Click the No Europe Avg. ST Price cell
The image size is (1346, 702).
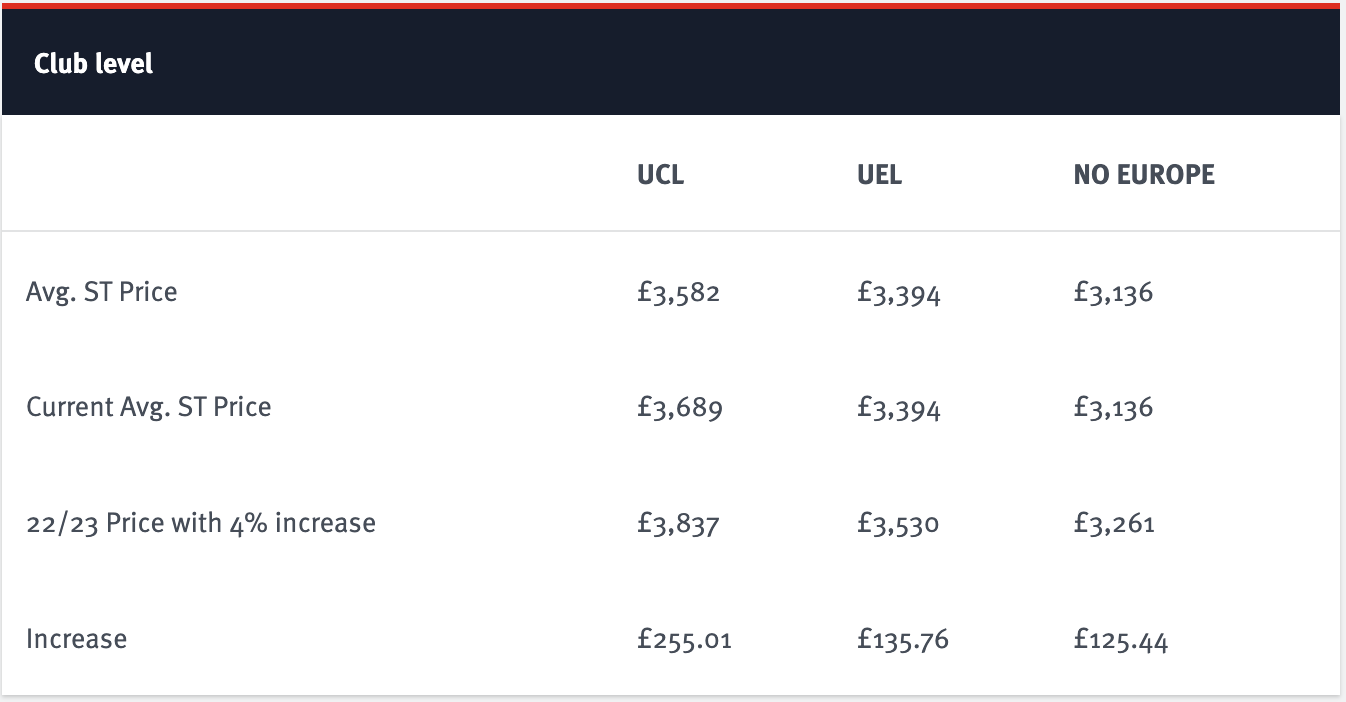tap(1113, 293)
